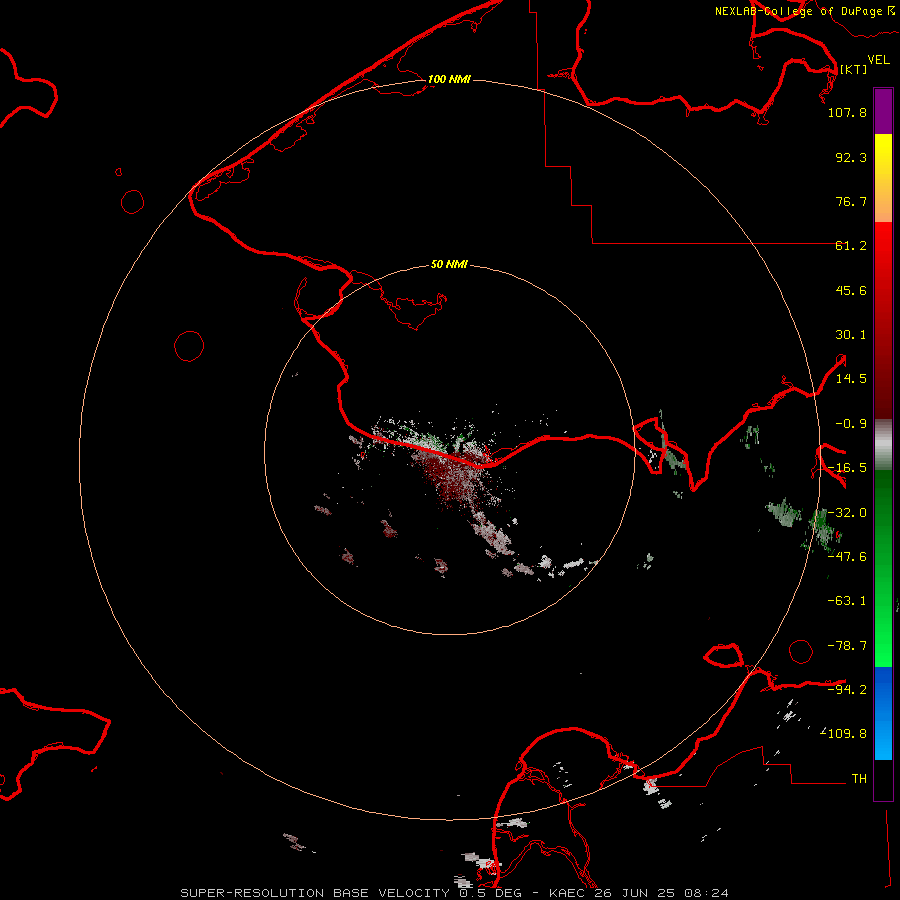The height and width of the screenshot is (900, 900).
Task: Click the 92.3 value on velocity scale
Action: coord(851,157)
